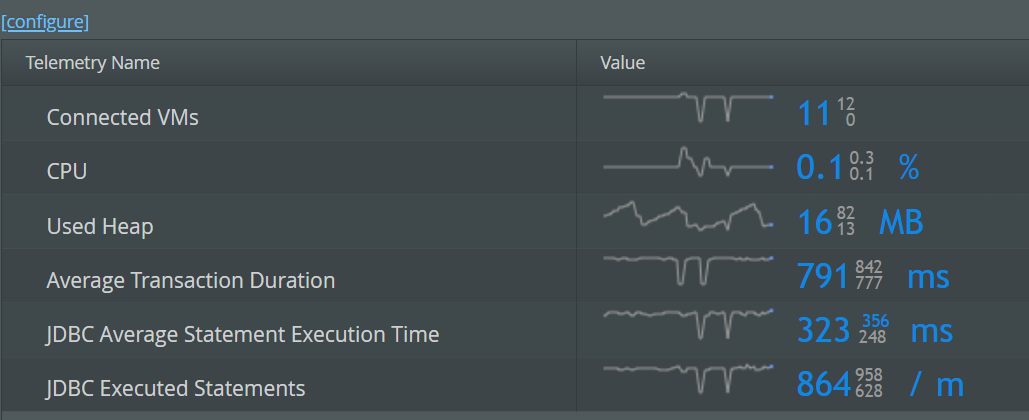Select the Connected VMs row label
The width and height of the screenshot is (1029, 420).
tap(123, 117)
